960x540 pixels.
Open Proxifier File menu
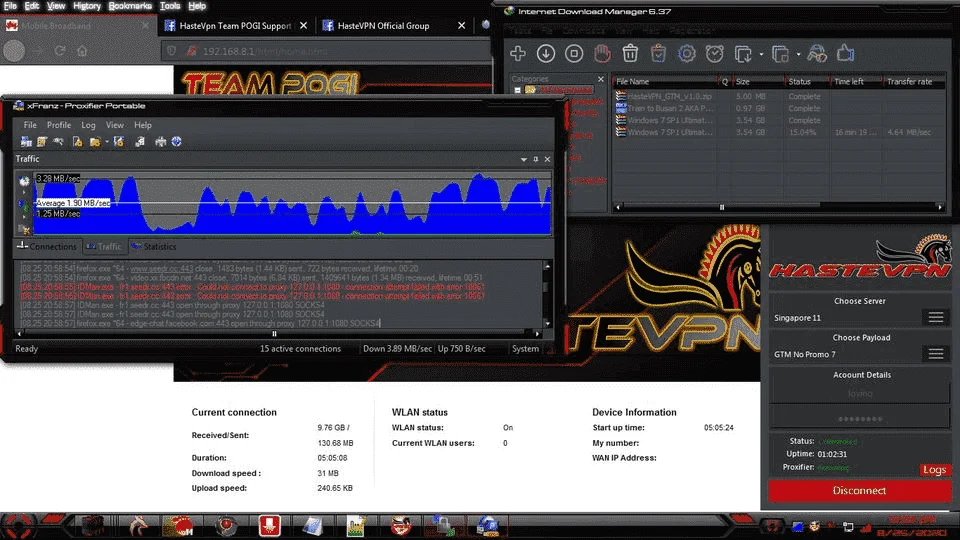click(30, 125)
